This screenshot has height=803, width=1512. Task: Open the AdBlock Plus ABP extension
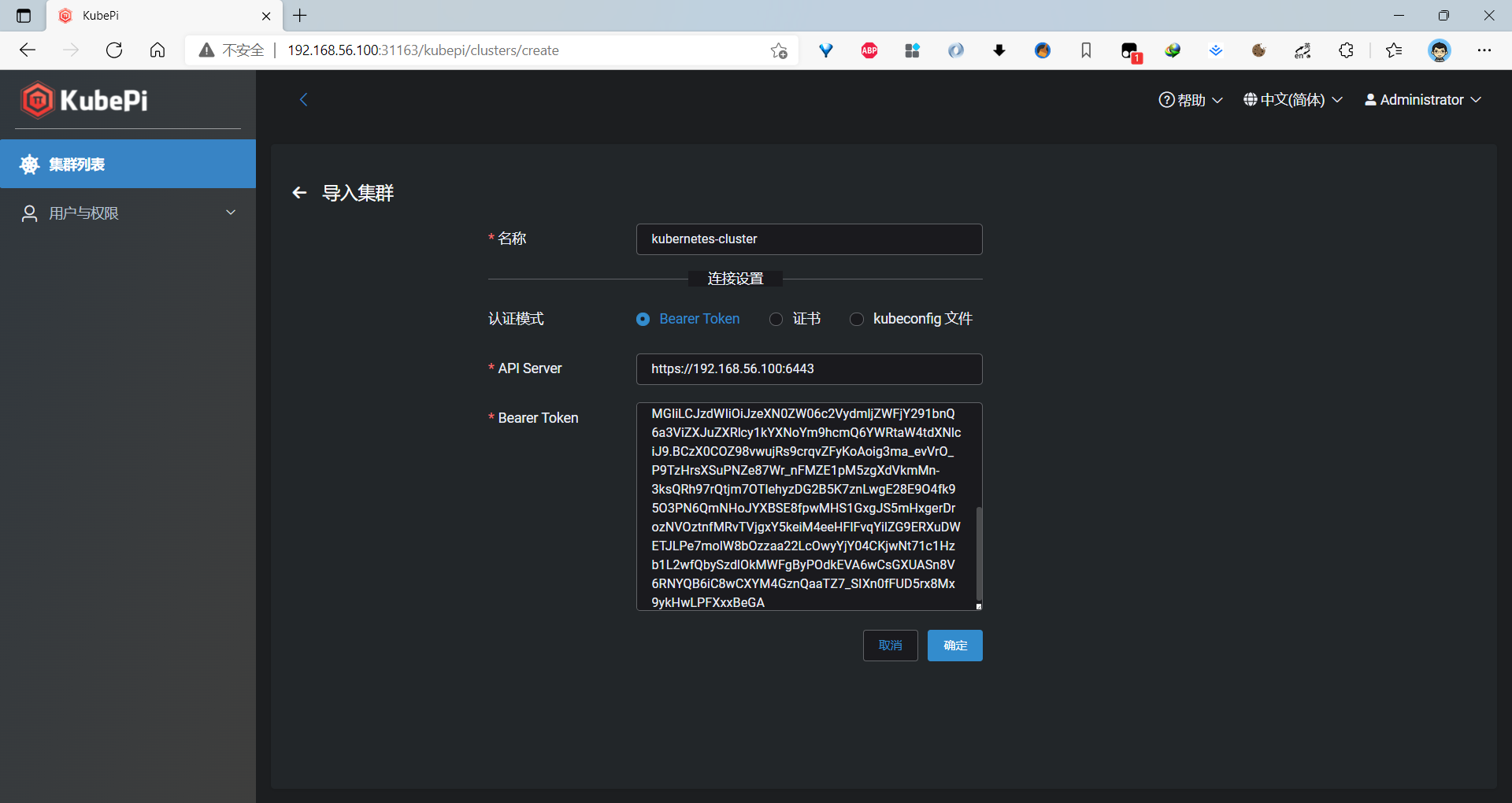pyautogui.click(x=869, y=50)
